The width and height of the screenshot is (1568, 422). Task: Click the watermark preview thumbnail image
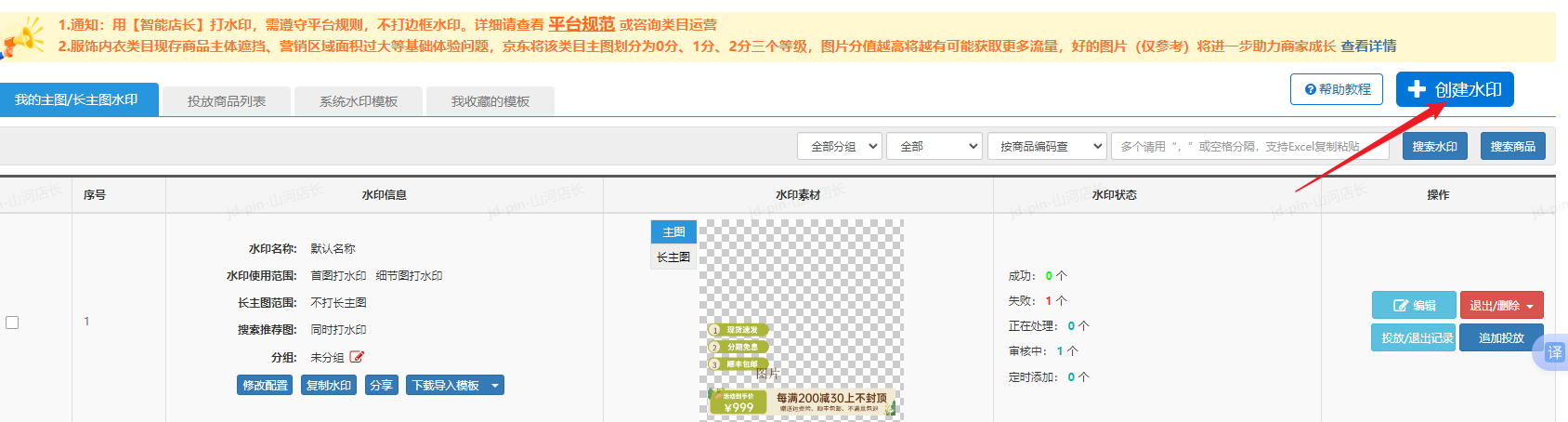click(x=801, y=321)
